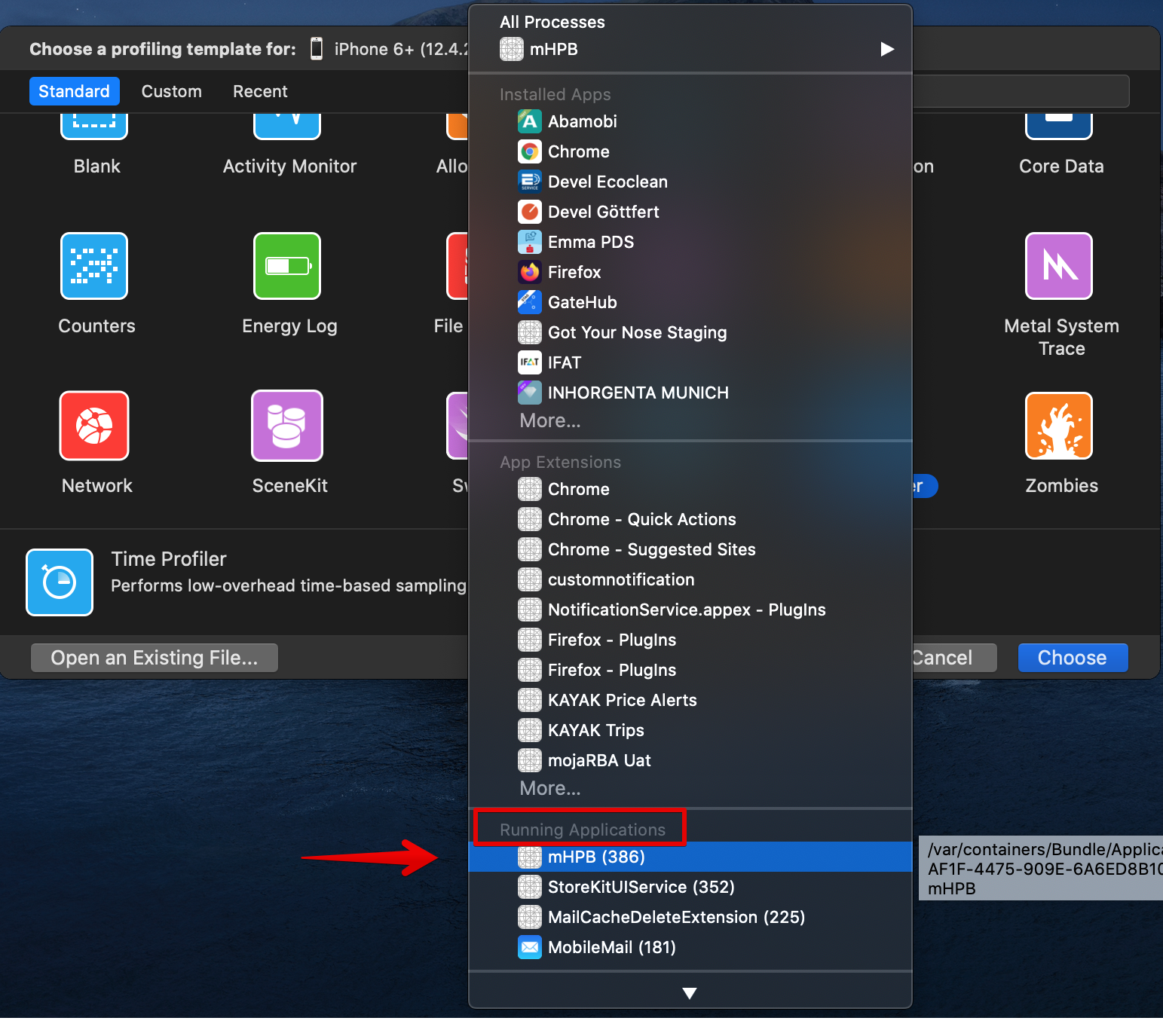
Task: Show more app extensions
Action: coord(549,789)
